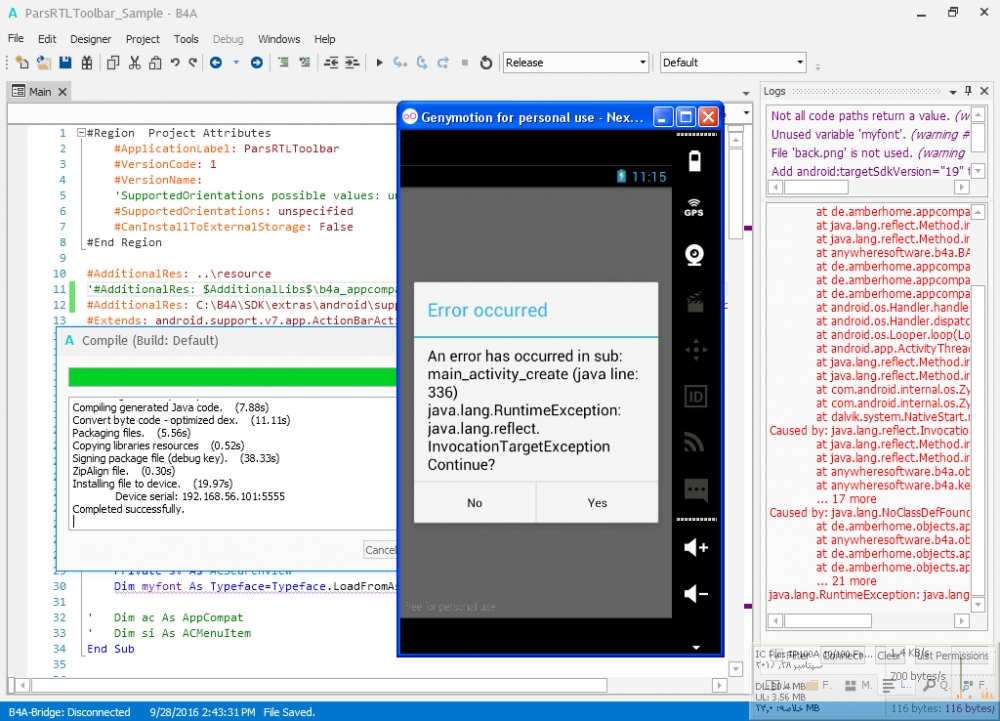The width and height of the screenshot is (1000, 721).
Task: Pin the Logs panel with pushpin
Action: [969, 91]
